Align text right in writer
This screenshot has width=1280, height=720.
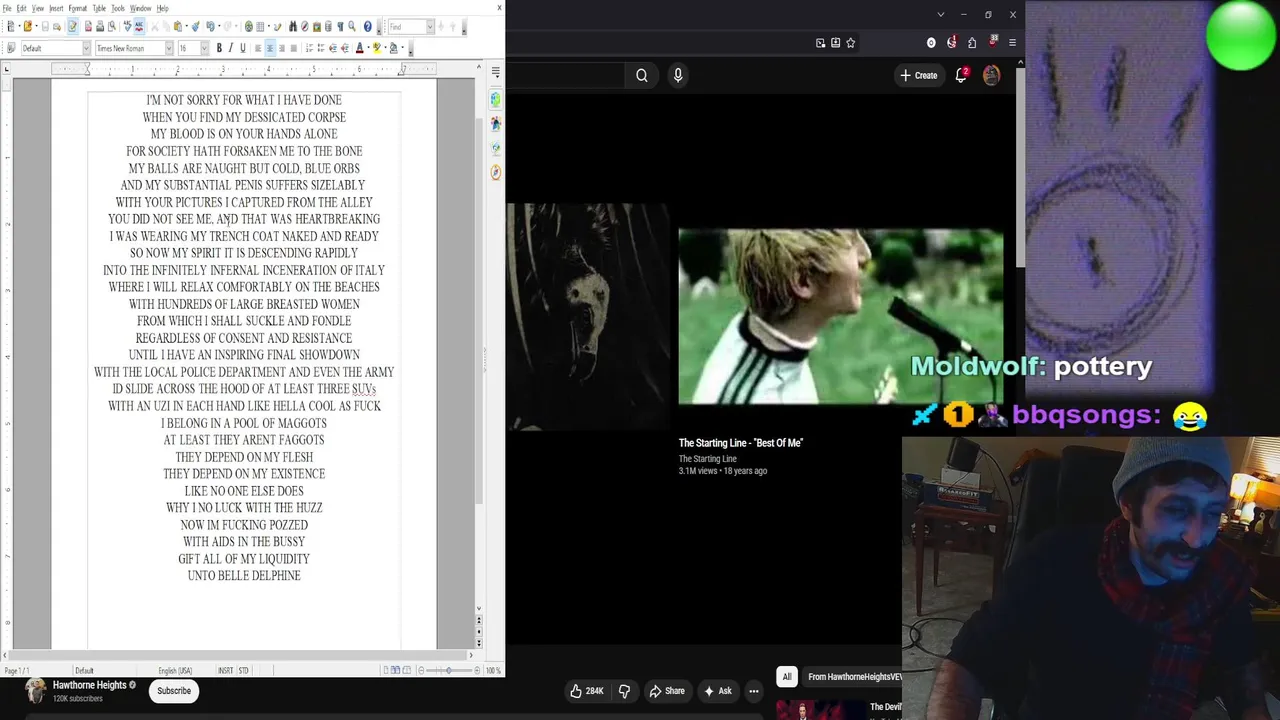pyautogui.click(x=282, y=48)
